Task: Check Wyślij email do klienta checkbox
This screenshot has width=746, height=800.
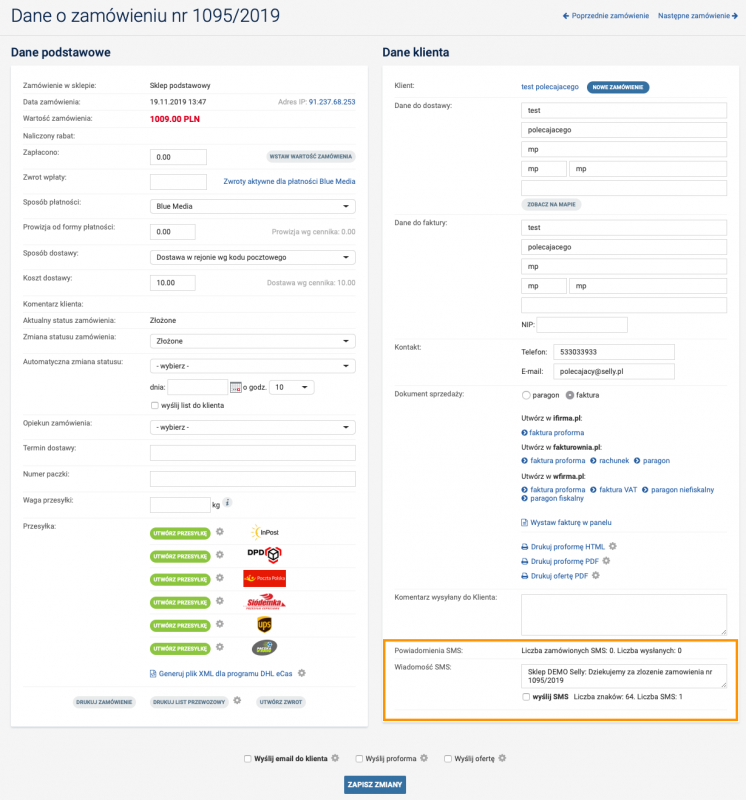Action: 247,758
